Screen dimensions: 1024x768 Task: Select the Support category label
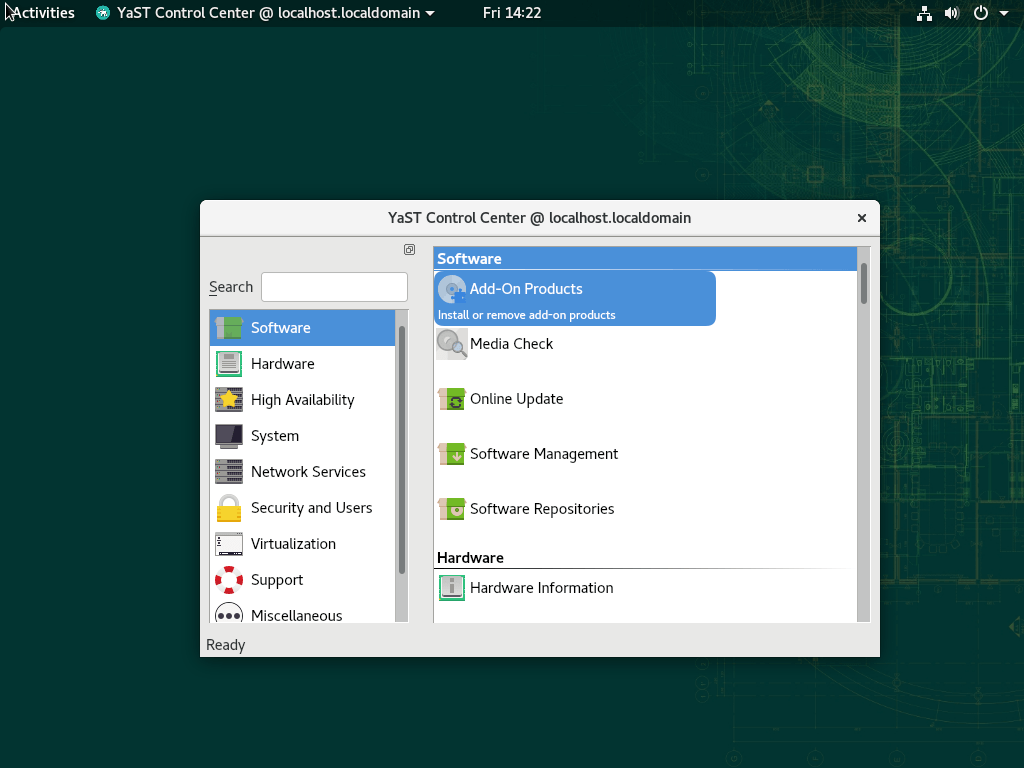(x=277, y=580)
